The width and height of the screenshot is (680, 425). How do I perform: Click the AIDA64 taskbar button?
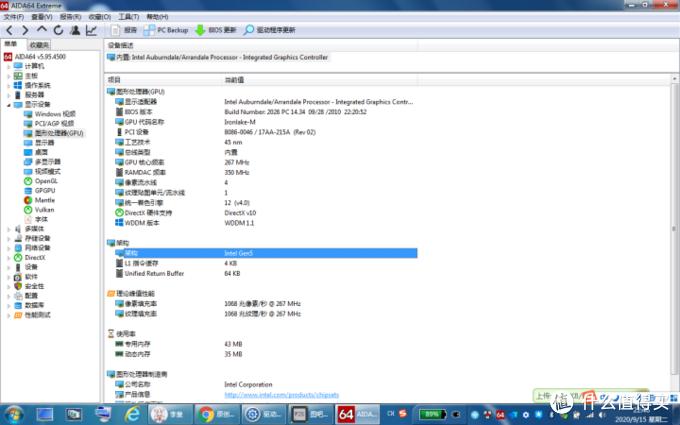tap(358, 415)
